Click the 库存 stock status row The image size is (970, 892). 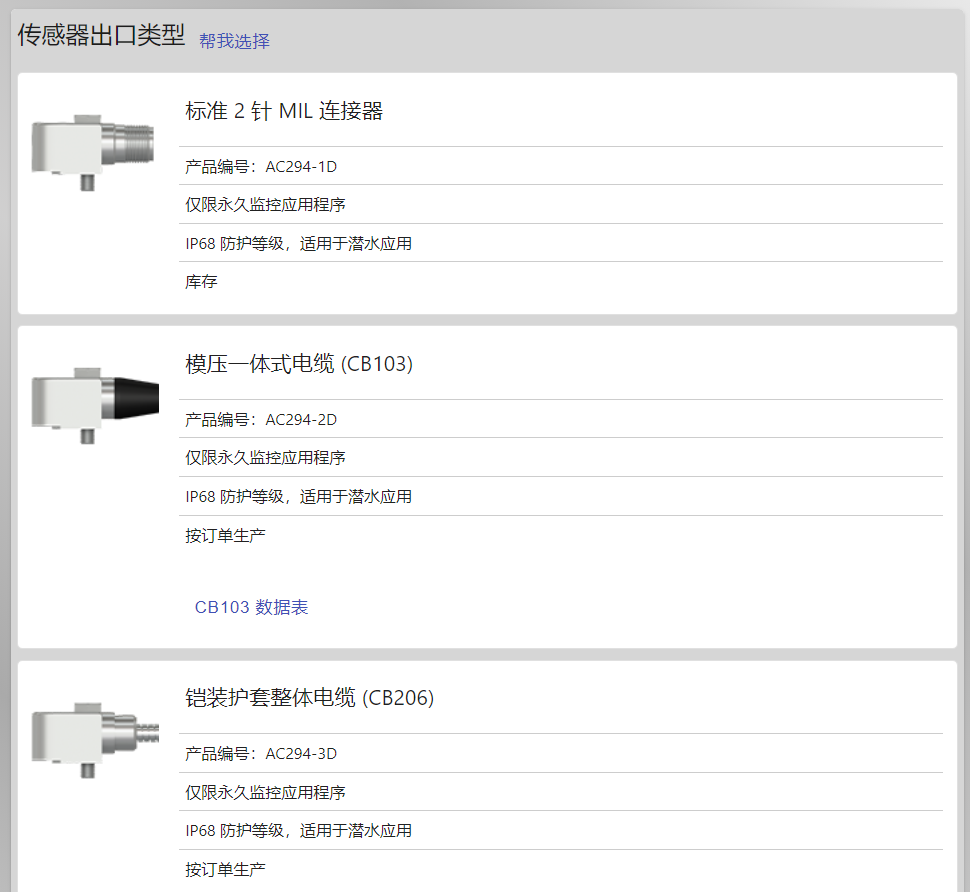(560, 281)
